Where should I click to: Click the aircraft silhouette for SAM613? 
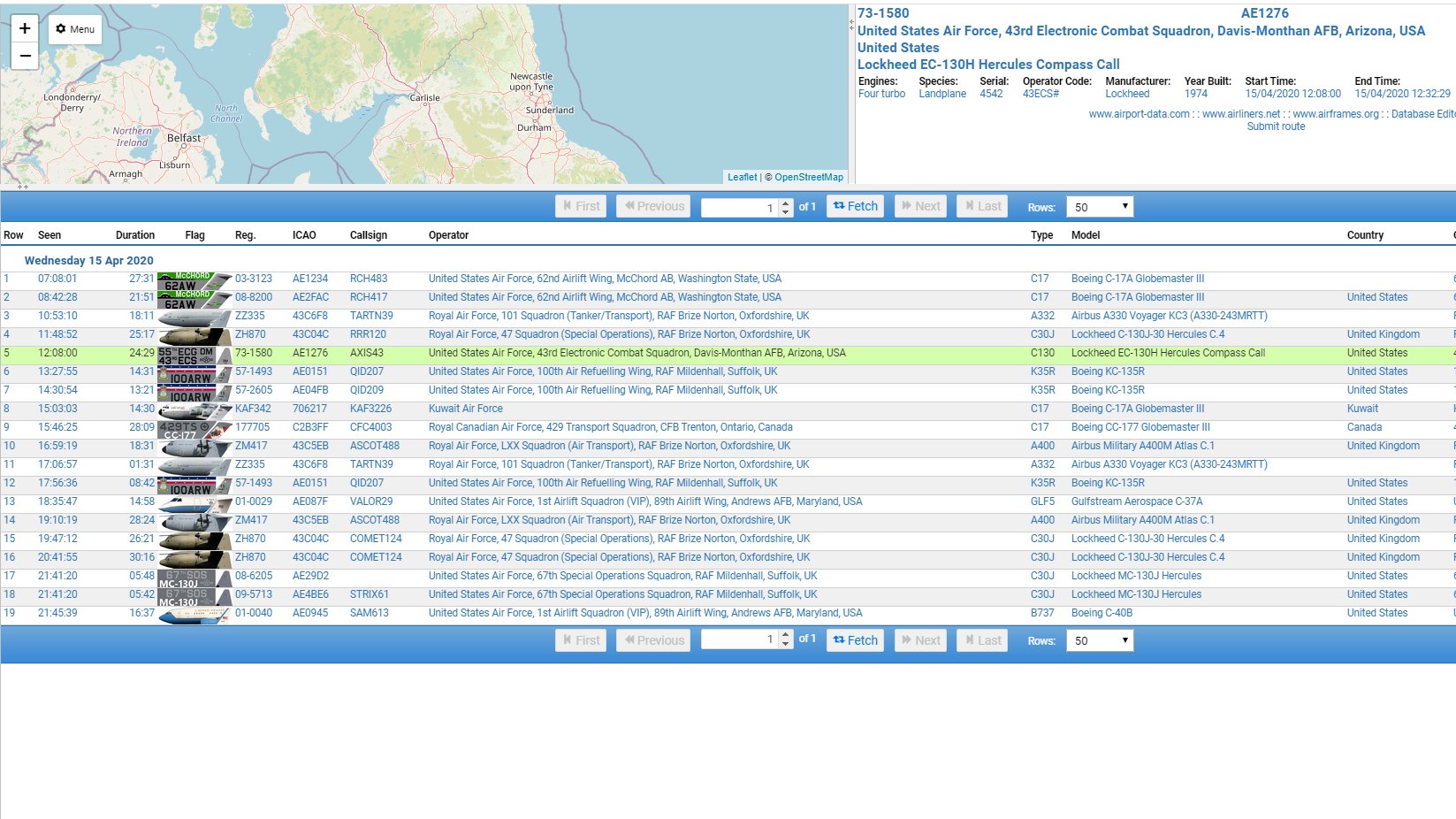[194, 616]
